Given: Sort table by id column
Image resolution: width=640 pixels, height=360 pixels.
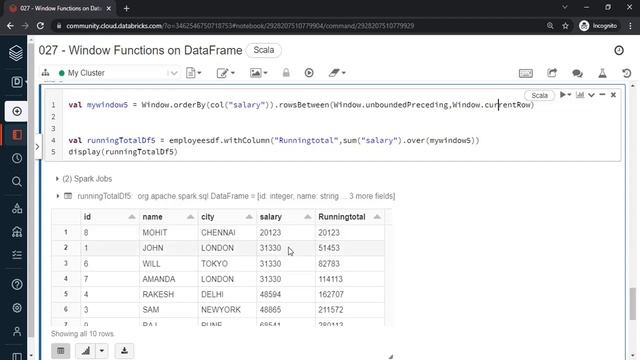Looking at the screenshot, I should point(132,217).
